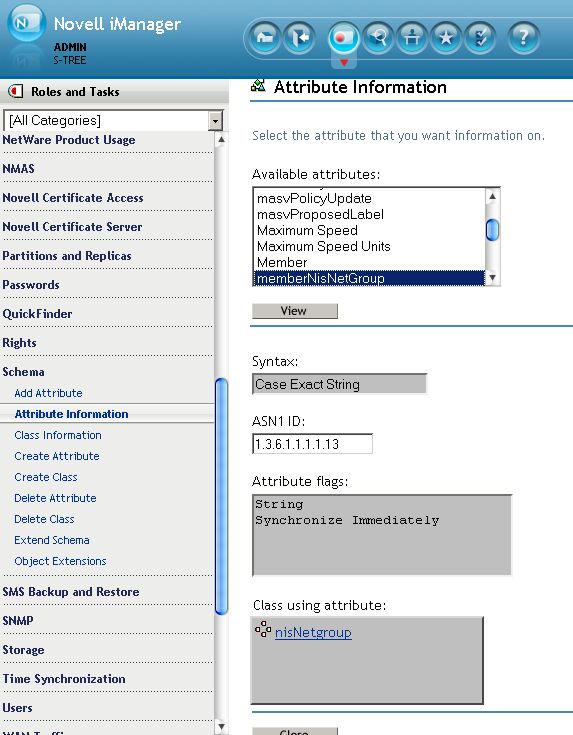Select the Roles and Tasks toolbar icon
The height and width of the screenshot is (735, 573).
pyautogui.click(x=344, y=37)
